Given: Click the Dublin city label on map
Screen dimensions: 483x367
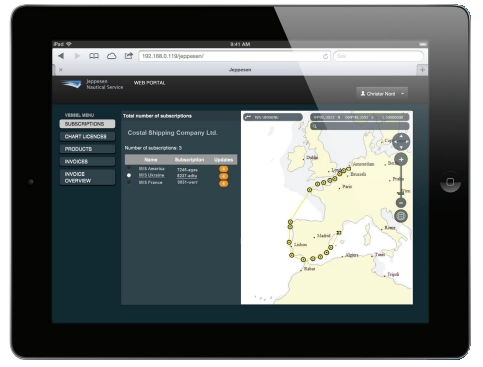Looking at the screenshot, I should tap(312, 157).
